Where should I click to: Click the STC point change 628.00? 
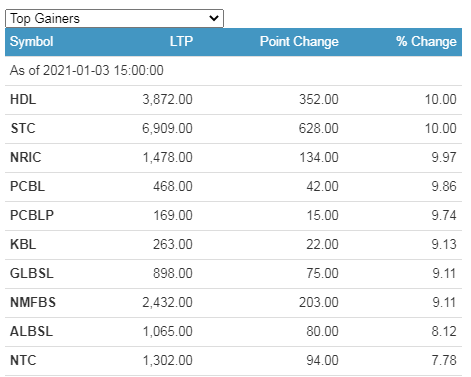pyautogui.click(x=318, y=128)
